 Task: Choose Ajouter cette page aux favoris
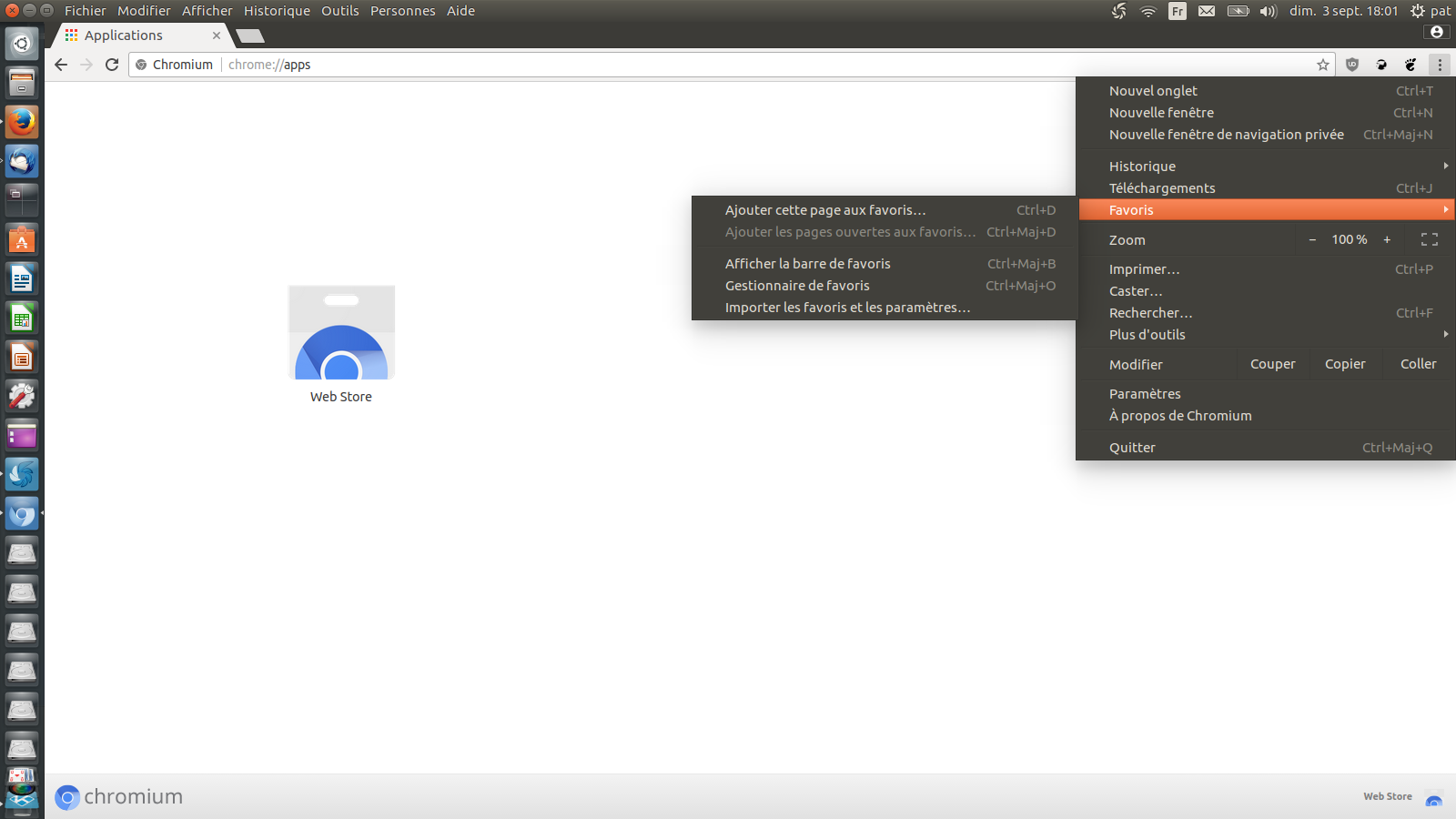coord(824,210)
